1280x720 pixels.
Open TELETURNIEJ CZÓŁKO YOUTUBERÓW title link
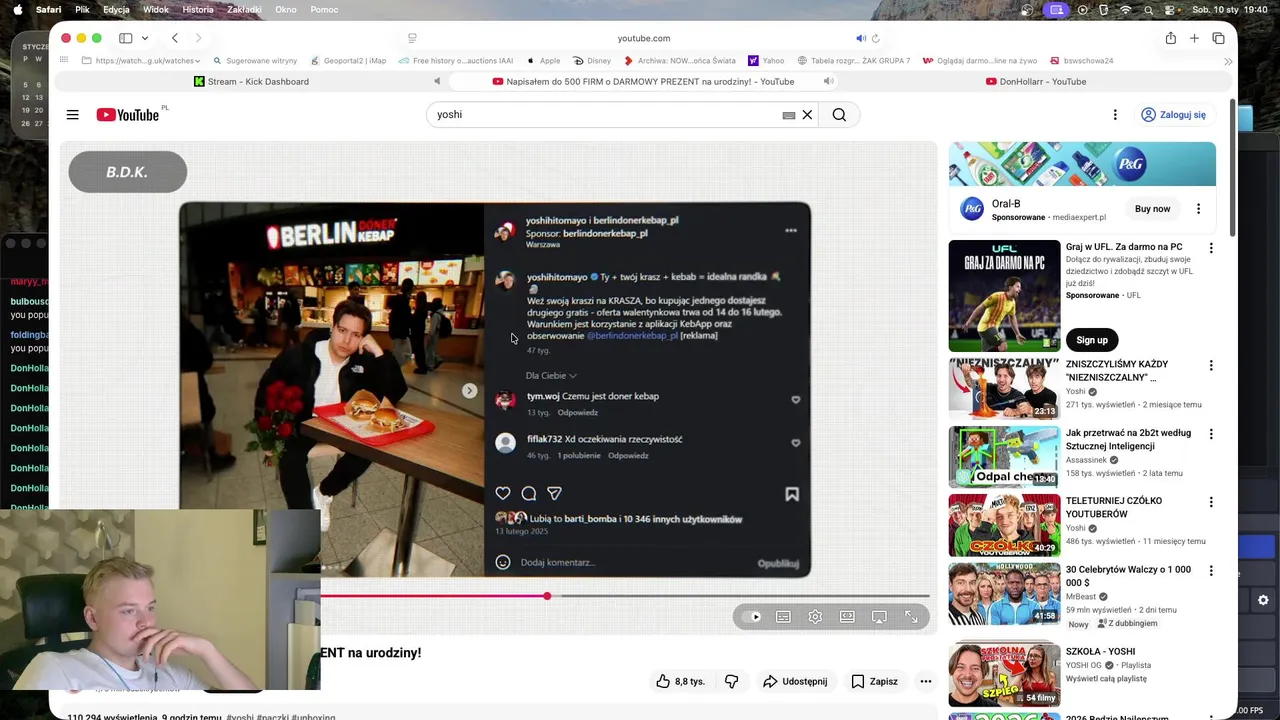(x=1114, y=507)
